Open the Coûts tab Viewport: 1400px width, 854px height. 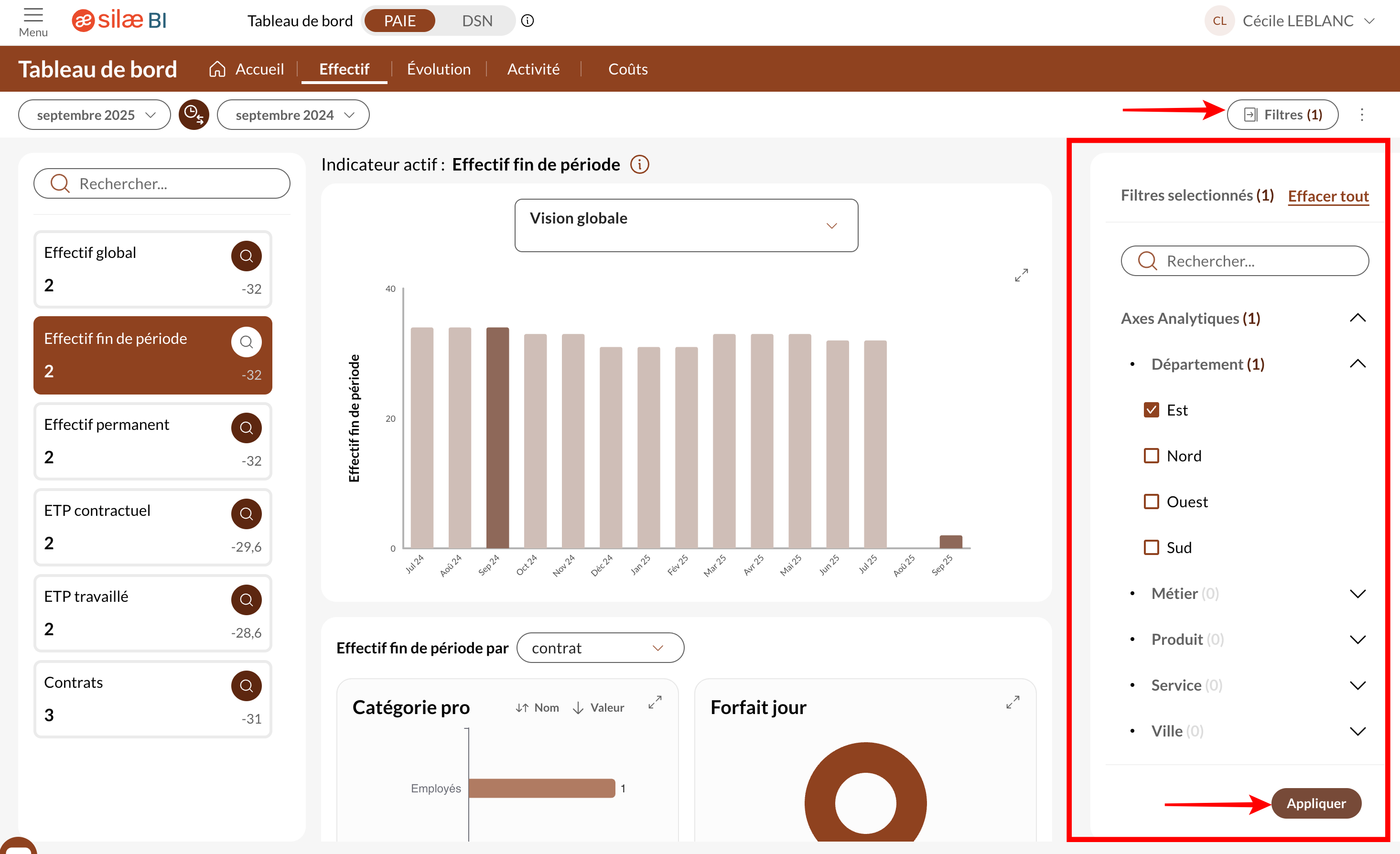tap(627, 69)
